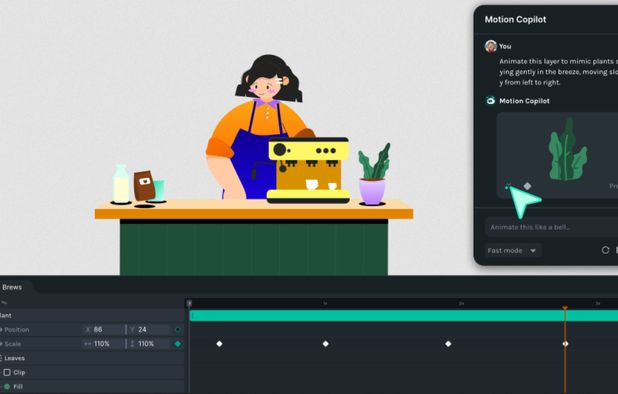Select the Plant layer row in timeline

click(x=92, y=315)
